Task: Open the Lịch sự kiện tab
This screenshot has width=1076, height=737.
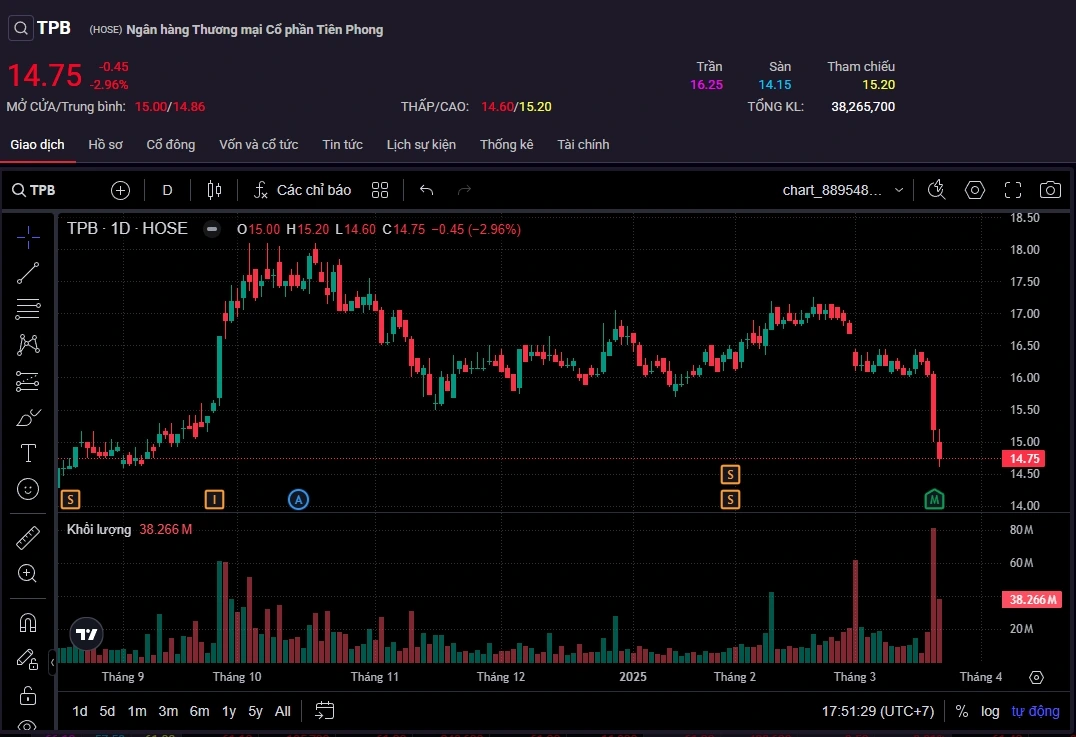Action: tap(421, 145)
